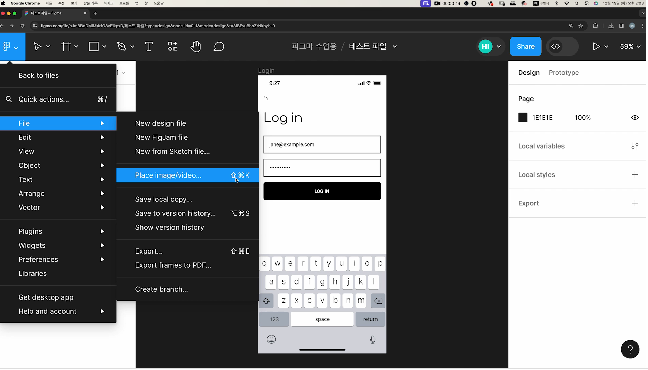
Task: Select the Frame tool
Action: [x=66, y=47]
